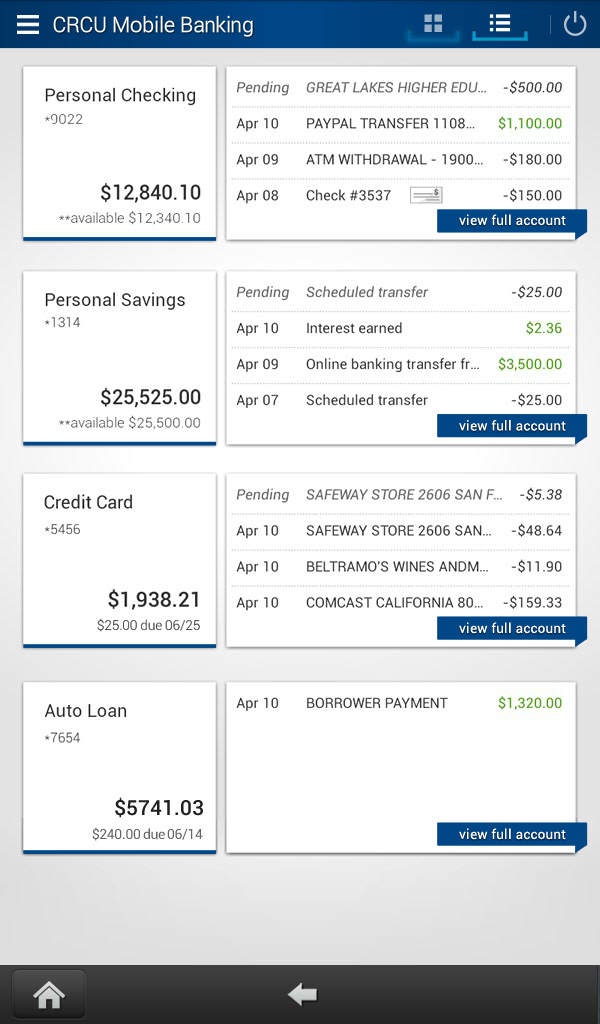View full account for Personal Checking
The height and width of the screenshot is (1024, 600).
(x=511, y=221)
